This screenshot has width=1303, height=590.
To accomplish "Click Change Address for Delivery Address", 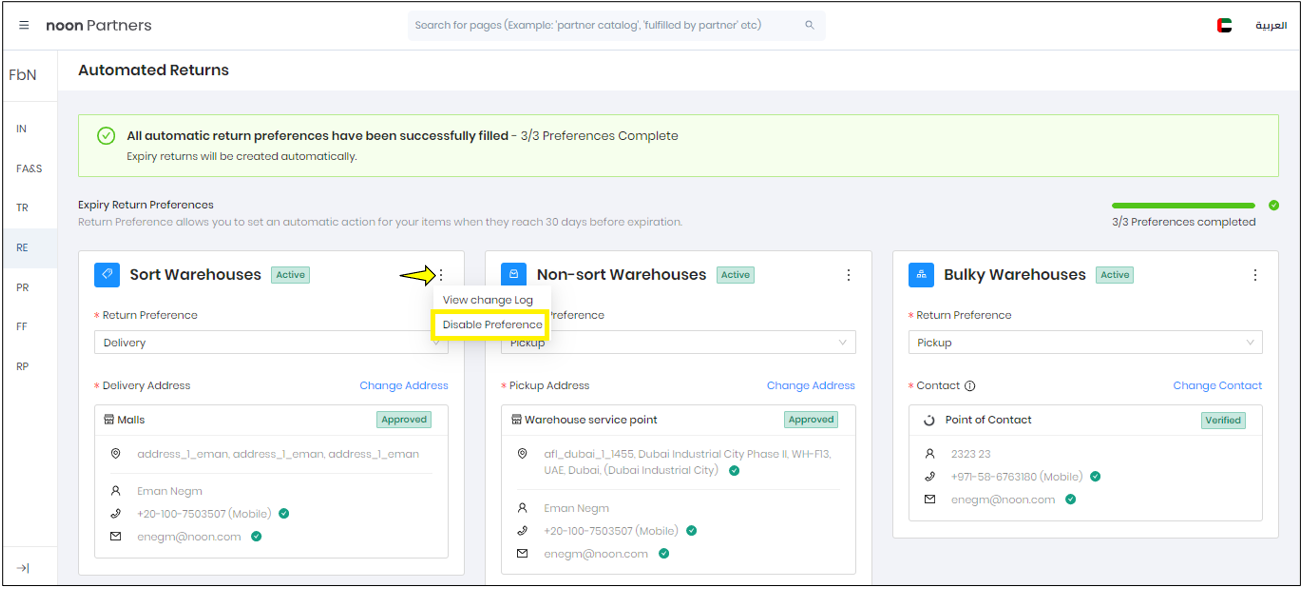I will (404, 385).
